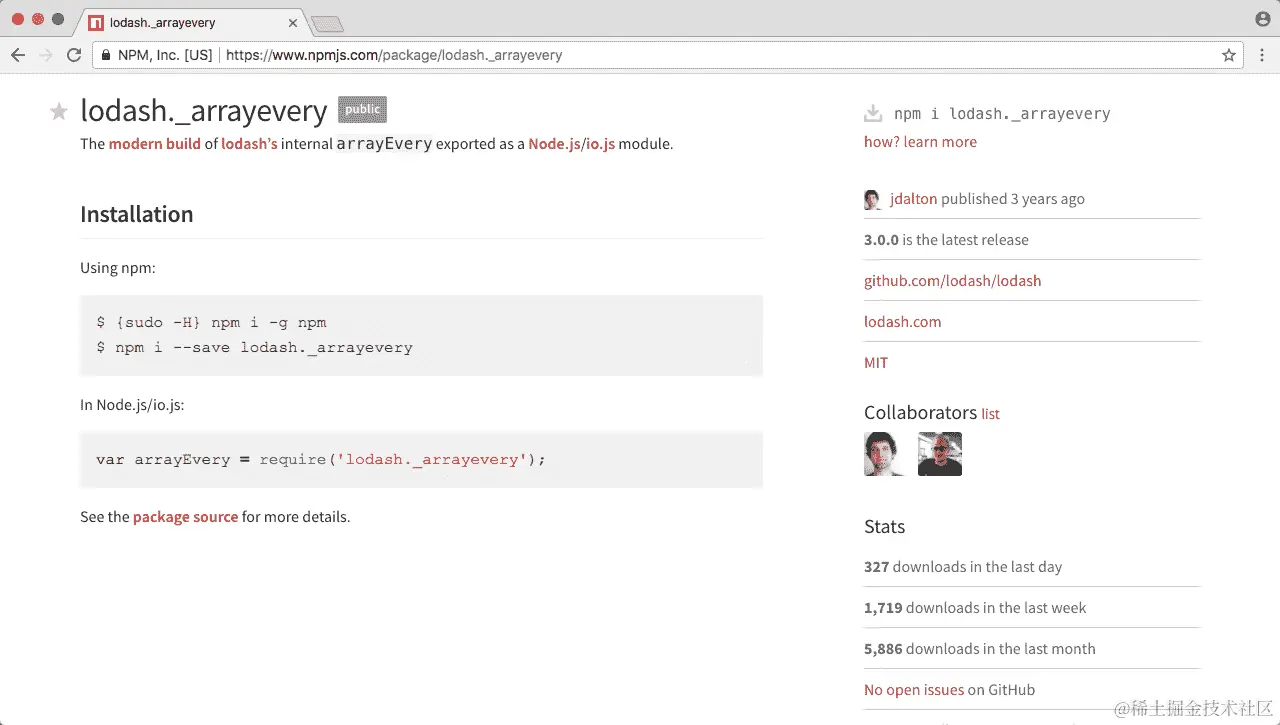Image resolution: width=1280 pixels, height=725 pixels.
Task: Star the lodash._arrayevery package
Action: 59,111
